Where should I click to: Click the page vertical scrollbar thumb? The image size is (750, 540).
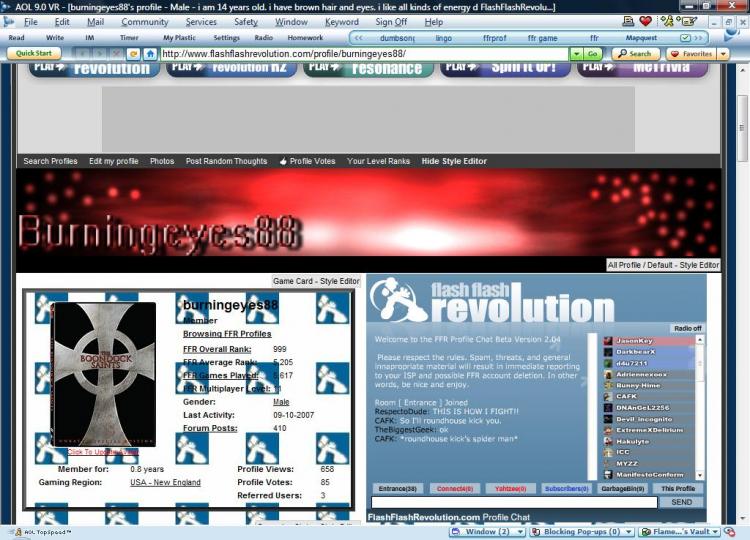click(742, 128)
